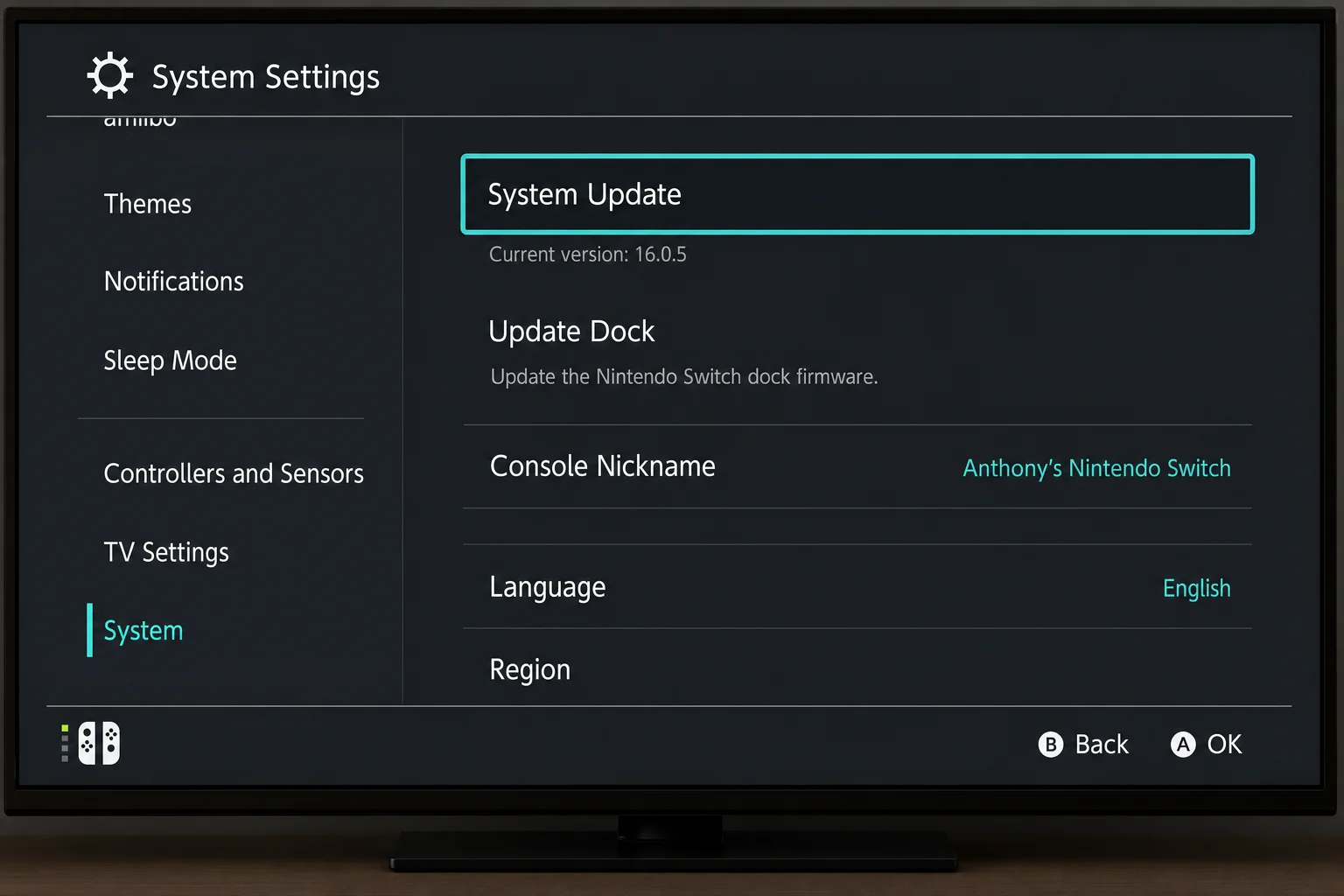
Task: Click the green player indicator lights
Action: pos(65,744)
